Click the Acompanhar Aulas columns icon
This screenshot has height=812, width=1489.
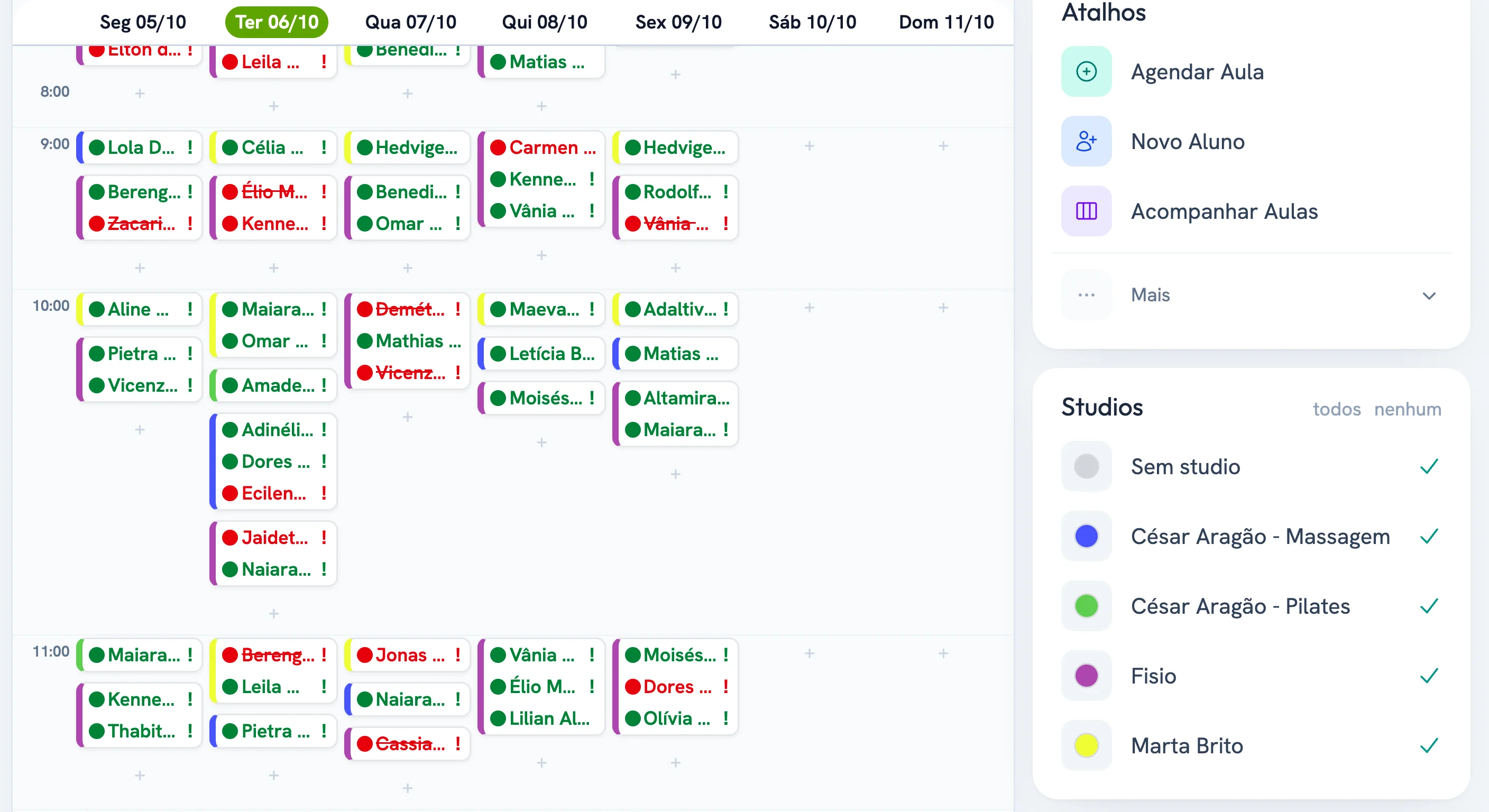point(1086,211)
